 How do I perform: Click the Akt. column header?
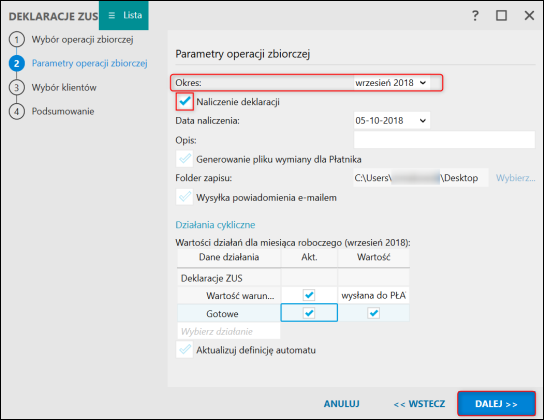click(x=309, y=257)
